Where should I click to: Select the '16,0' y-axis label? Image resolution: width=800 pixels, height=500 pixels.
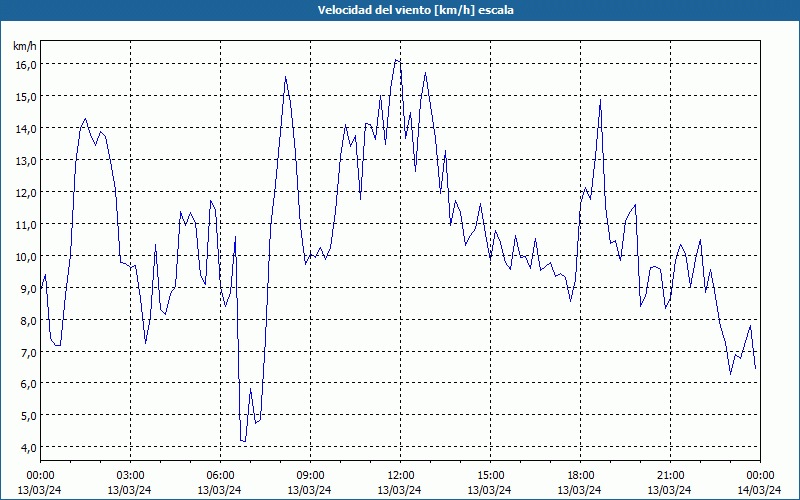(26, 64)
